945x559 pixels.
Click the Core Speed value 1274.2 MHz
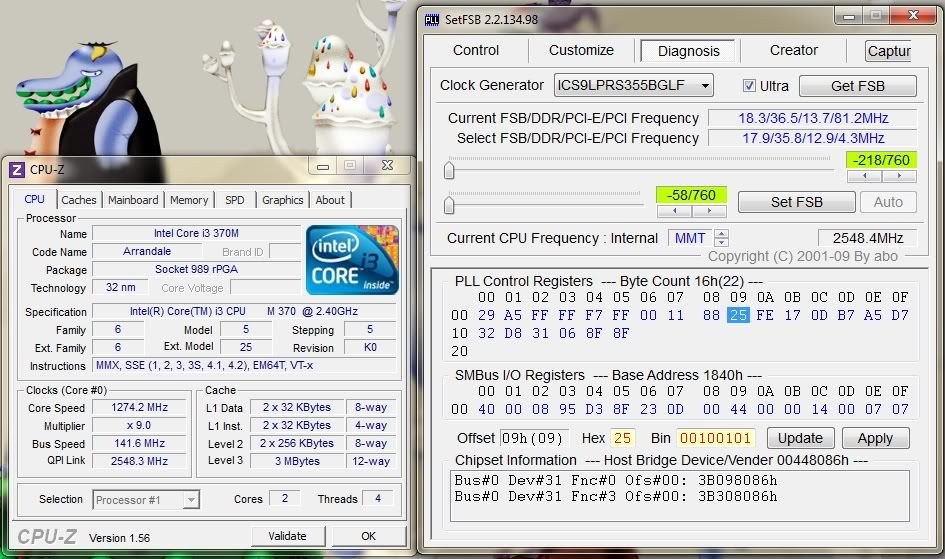click(x=139, y=407)
